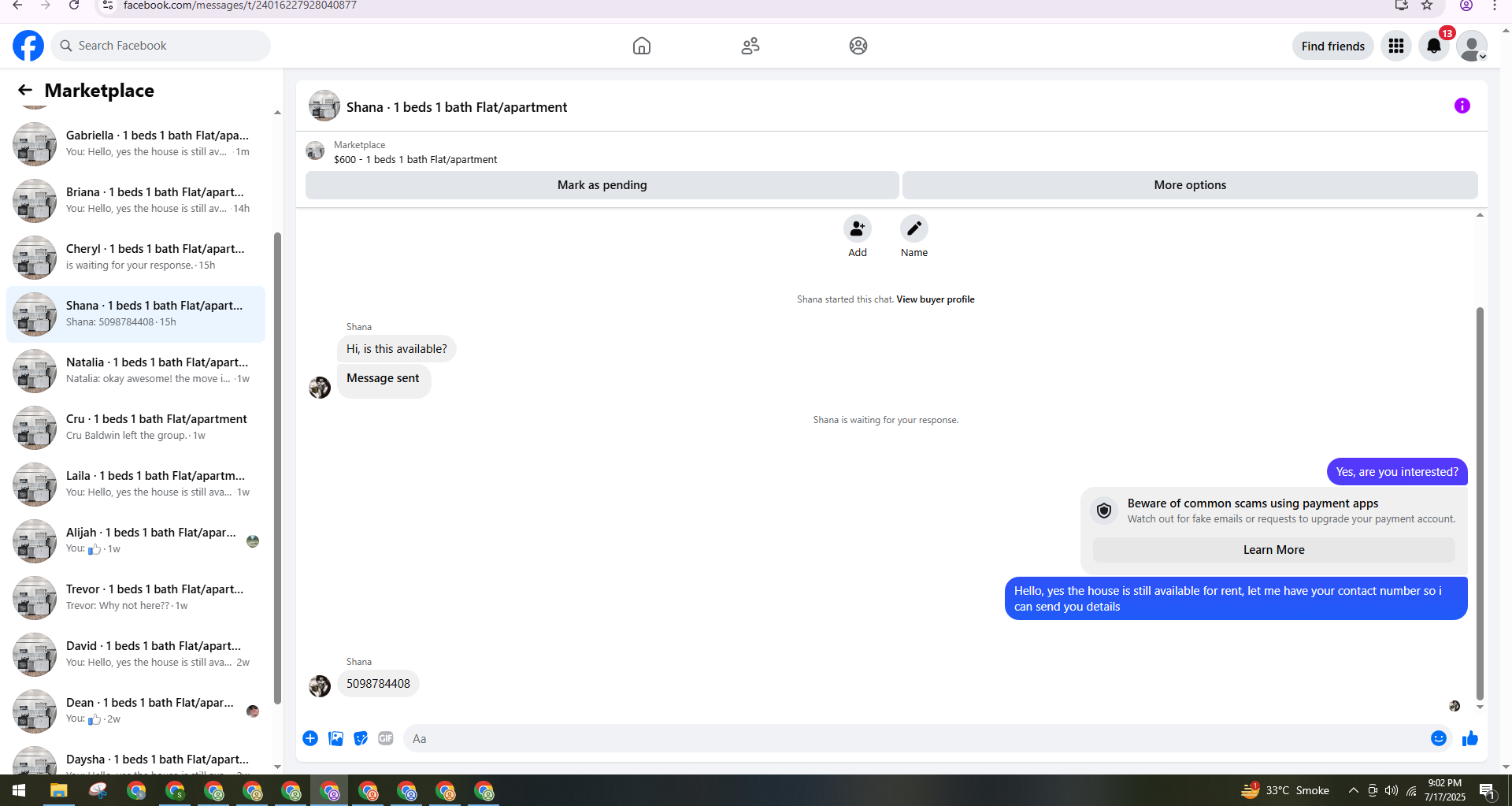Go to the Home feed icon
Image resolution: width=1512 pixels, height=806 pixels.
pyautogui.click(x=642, y=46)
